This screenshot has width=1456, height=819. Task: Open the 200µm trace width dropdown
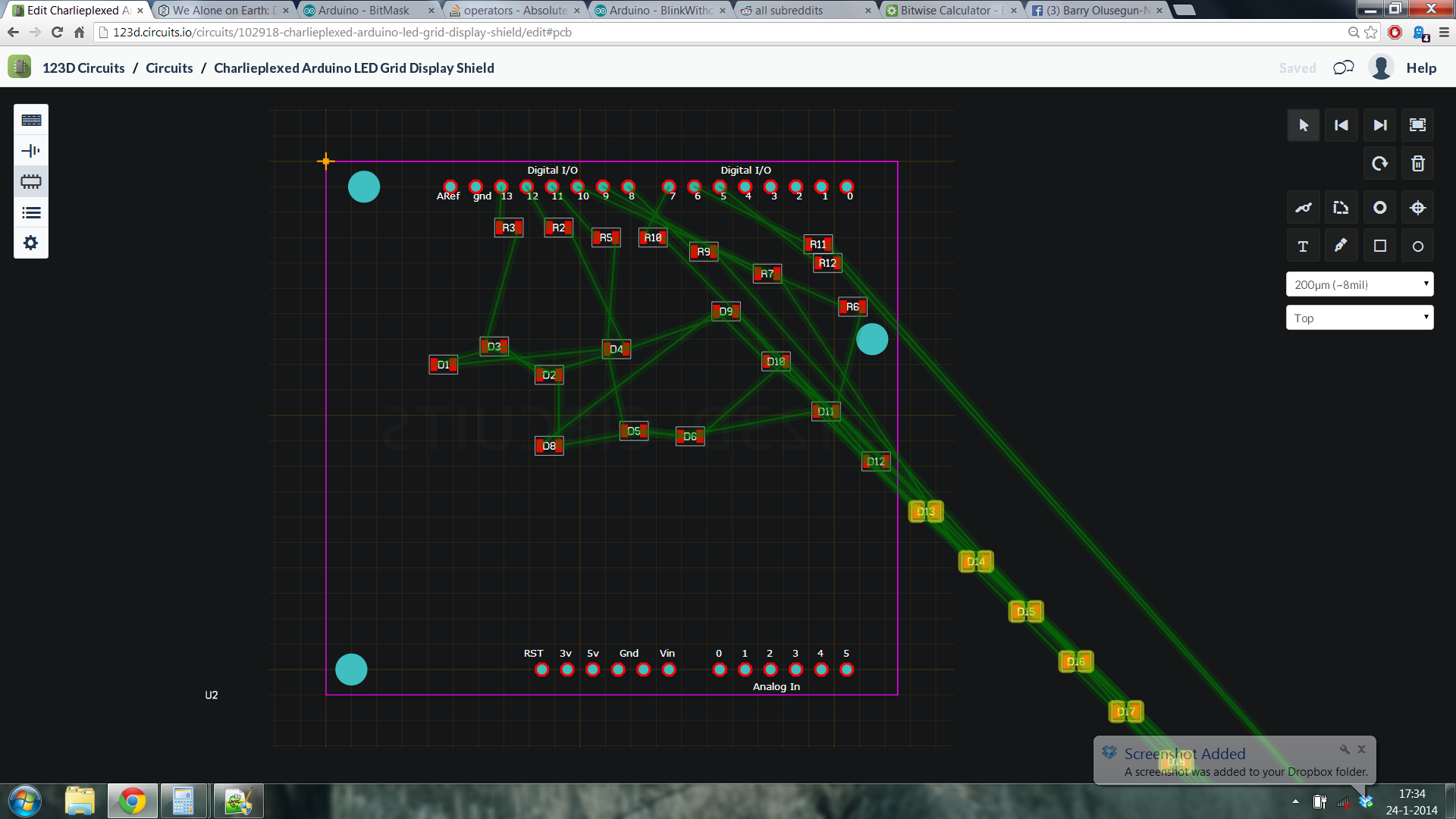(x=1360, y=284)
